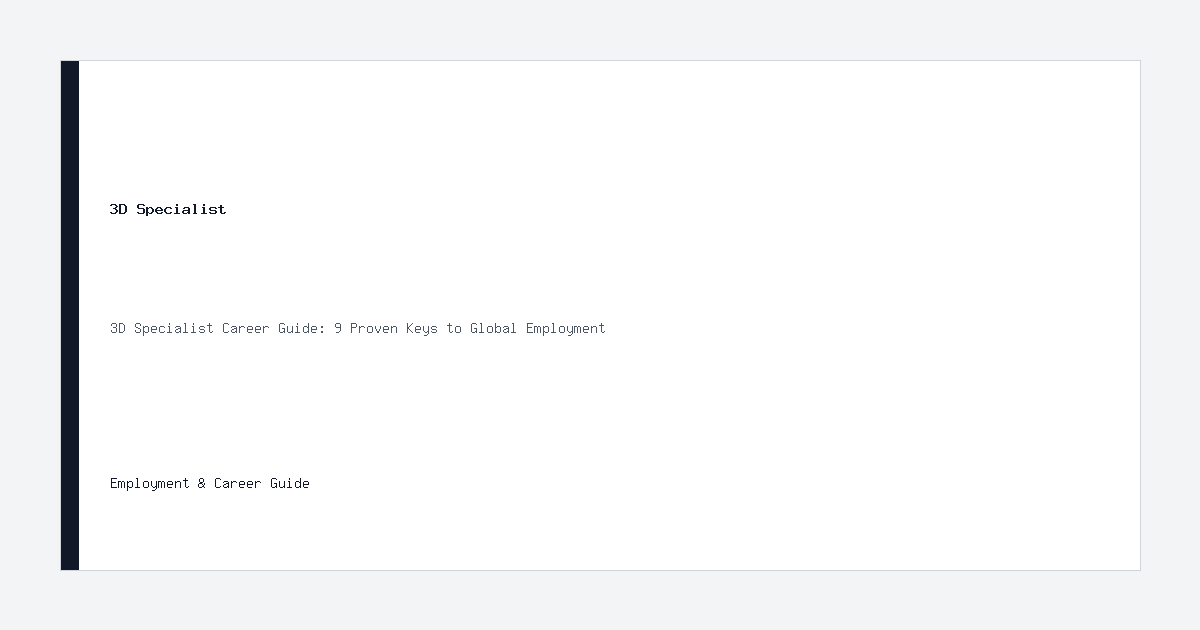Click "Career Guide" in the bottom label
Screen dimensions: 1200x630
tap(262, 483)
